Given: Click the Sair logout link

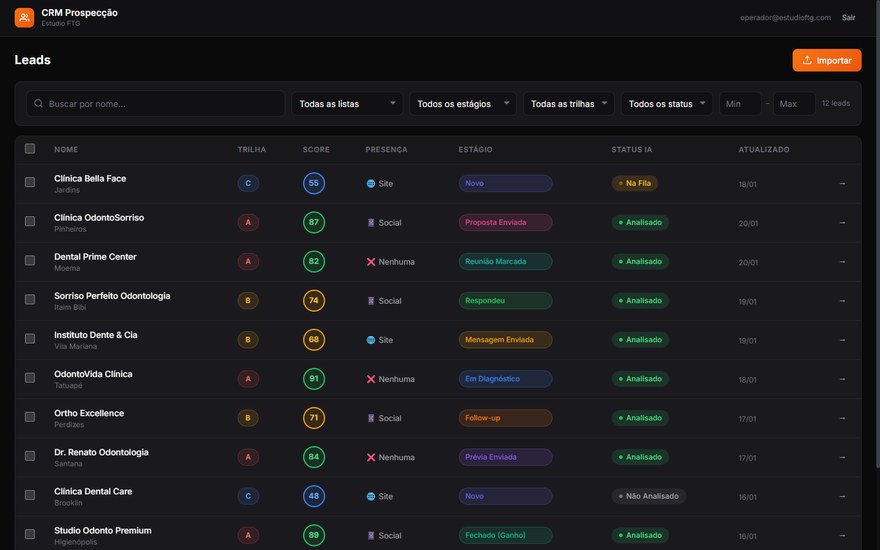Looking at the screenshot, I should pyautogui.click(x=848, y=18).
